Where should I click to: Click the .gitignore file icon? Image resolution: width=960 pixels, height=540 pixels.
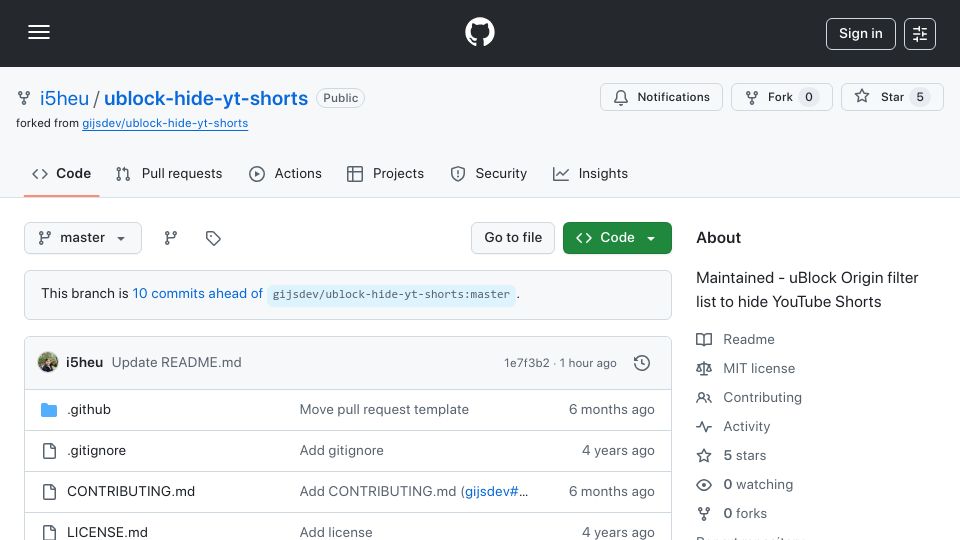click(x=49, y=451)
